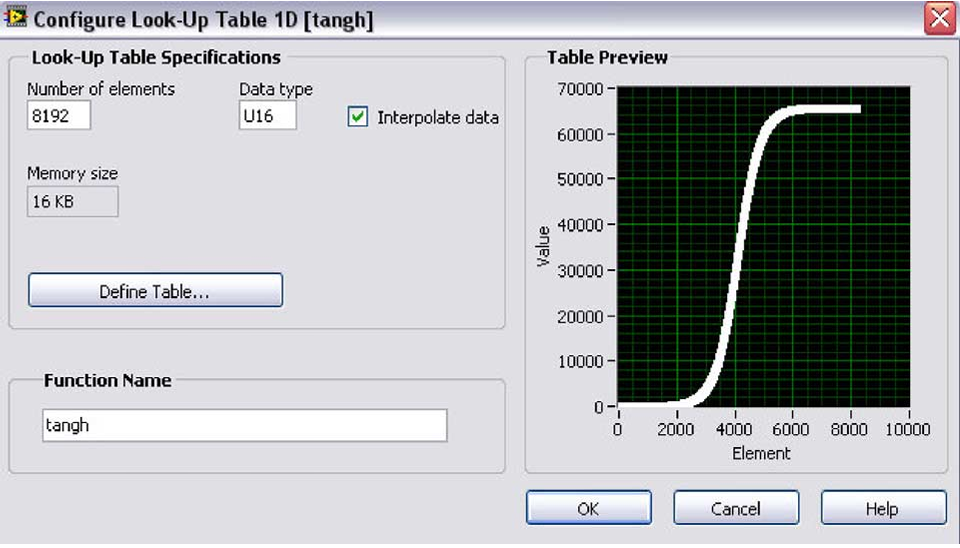Disable the Interpolate data checkbox

(358, 116)
